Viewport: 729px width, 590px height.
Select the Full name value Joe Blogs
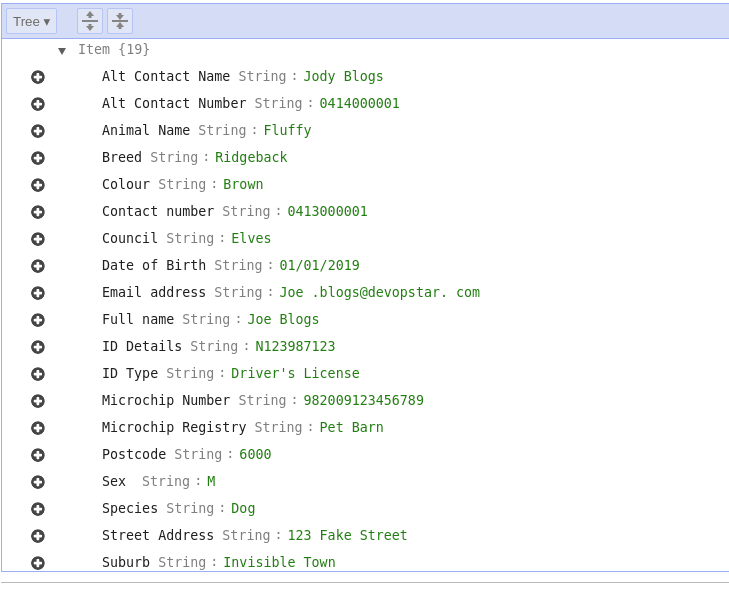(x=283, y=320)
